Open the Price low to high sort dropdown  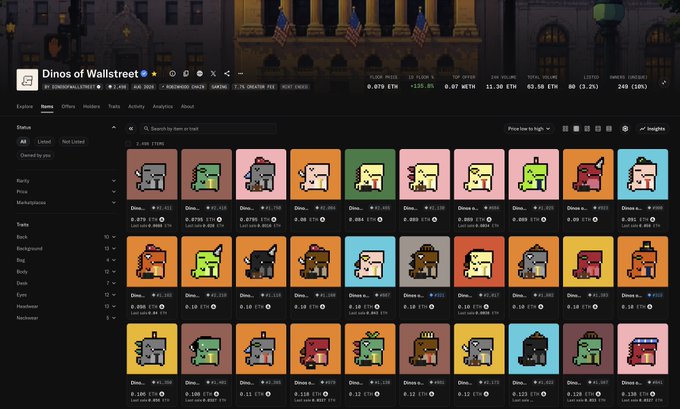[x=529, y=129]
